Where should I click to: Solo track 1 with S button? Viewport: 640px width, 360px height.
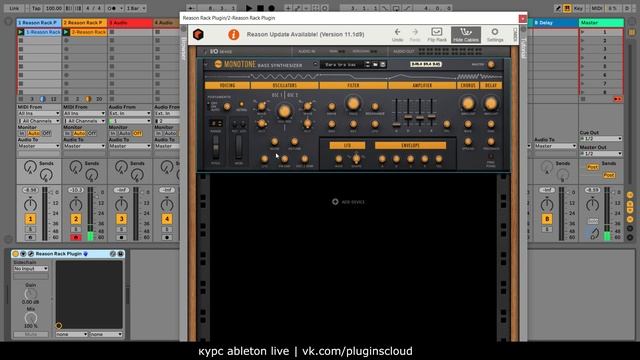click(x=30, y=229)
